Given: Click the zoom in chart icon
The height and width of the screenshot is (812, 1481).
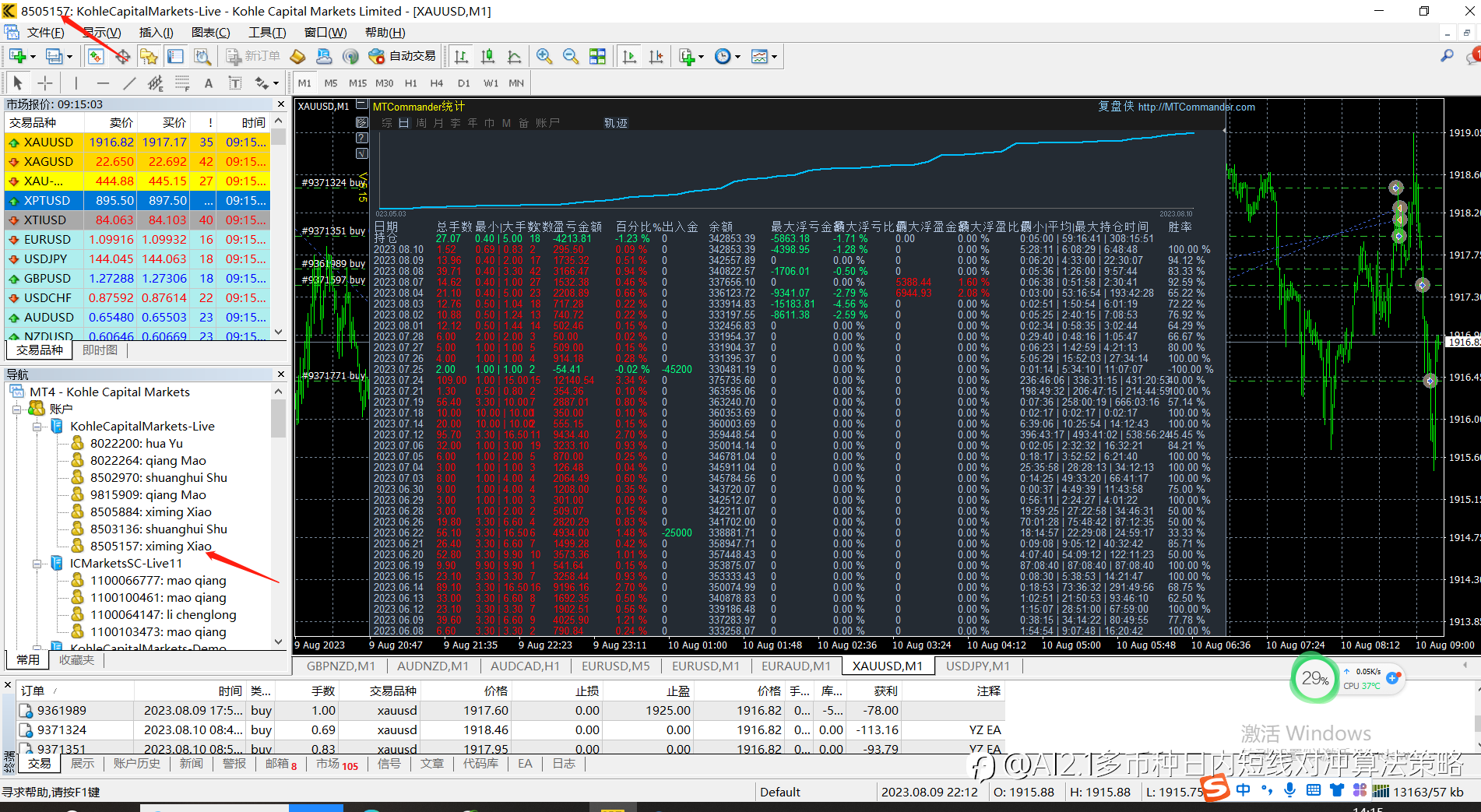Looking at the screenshot, I should 544,56.
